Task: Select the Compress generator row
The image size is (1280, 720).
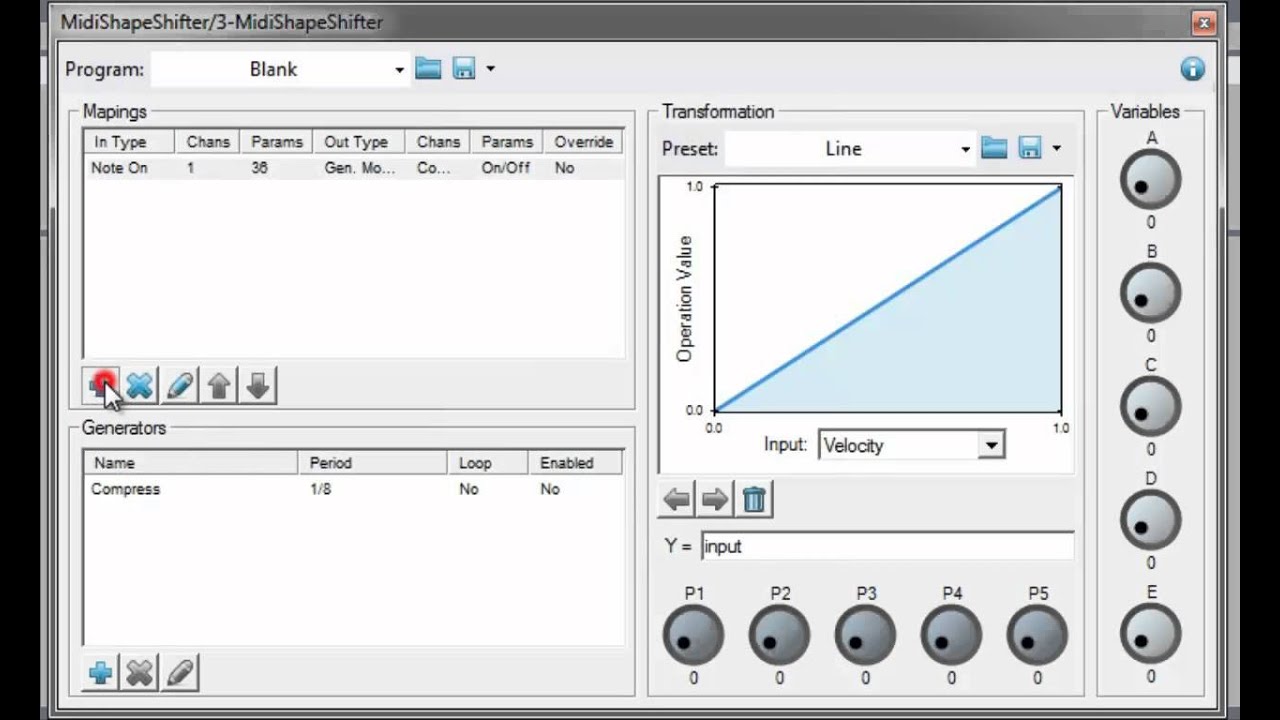Action: 353,489
